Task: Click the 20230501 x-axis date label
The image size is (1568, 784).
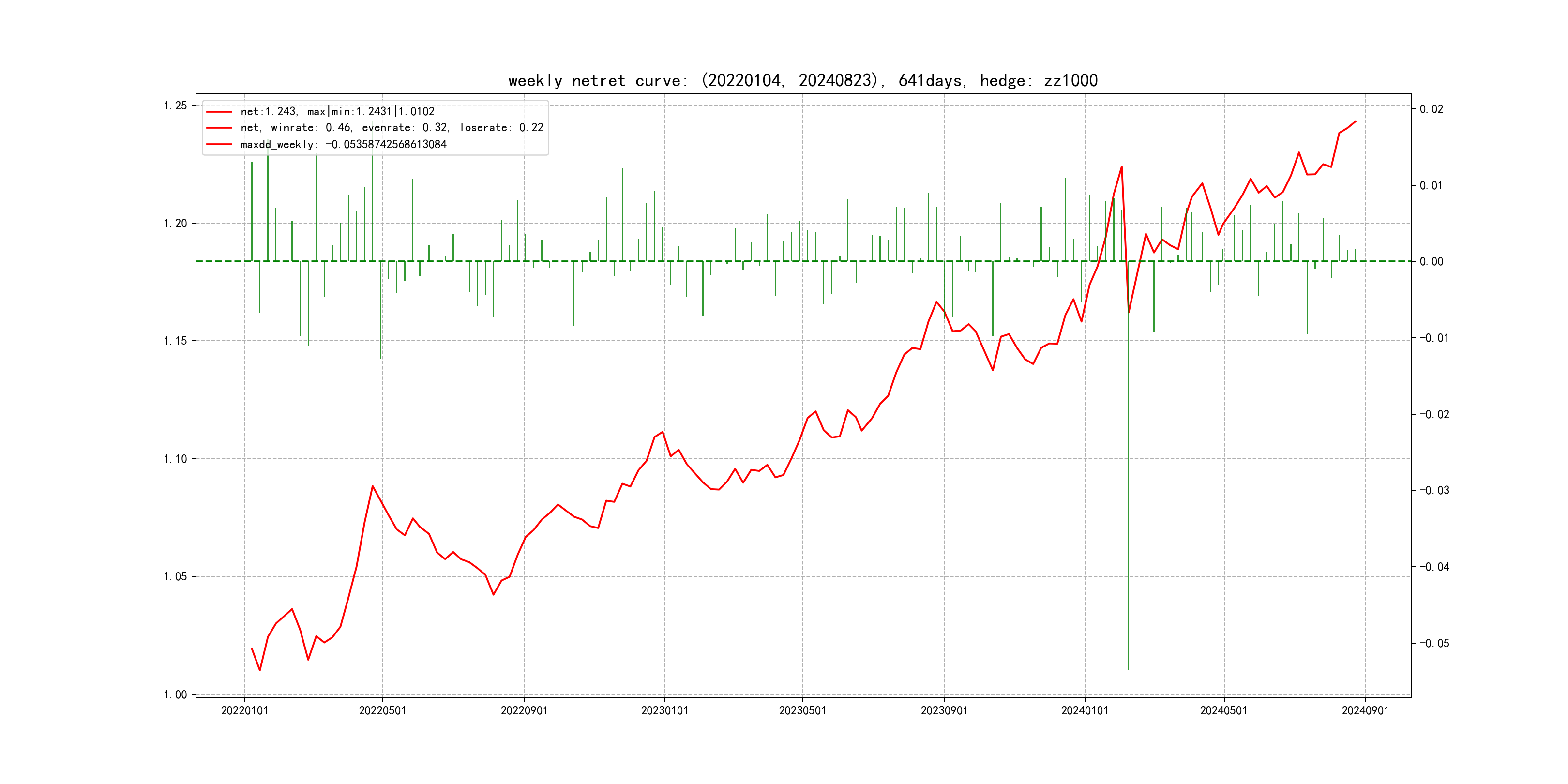Action: [802, 710]
